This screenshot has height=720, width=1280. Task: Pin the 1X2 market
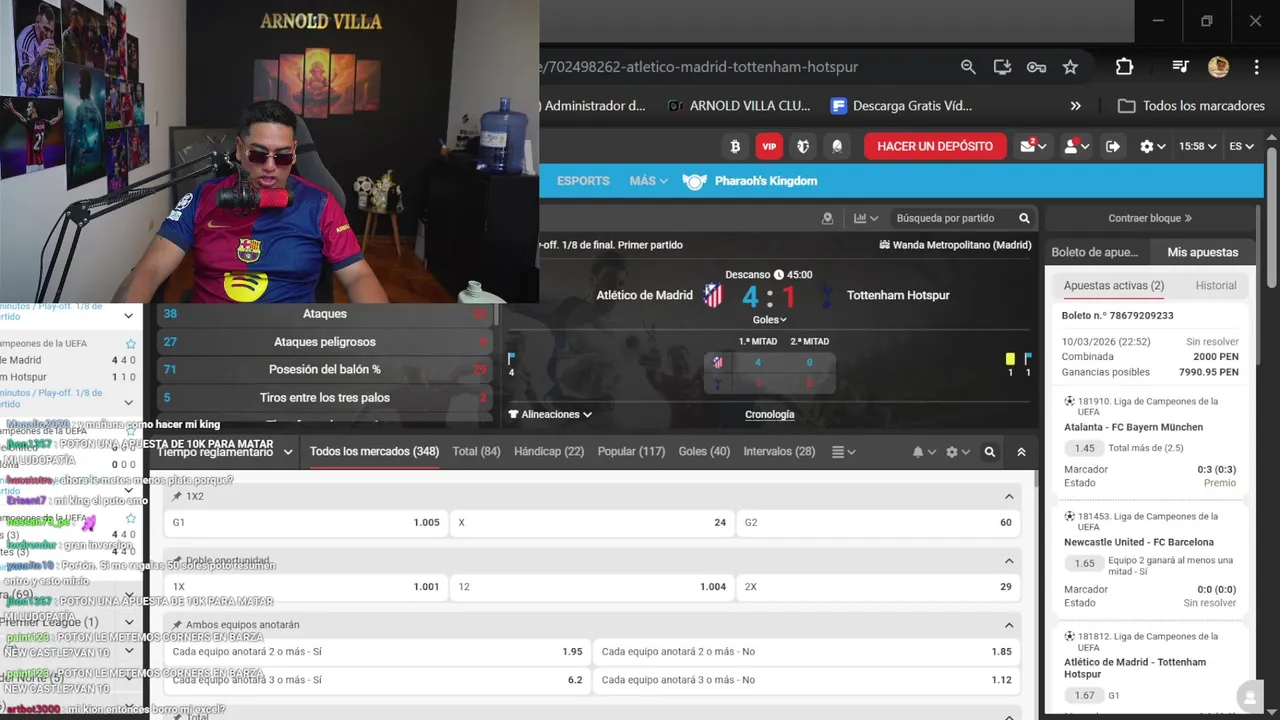coord(177,496)
